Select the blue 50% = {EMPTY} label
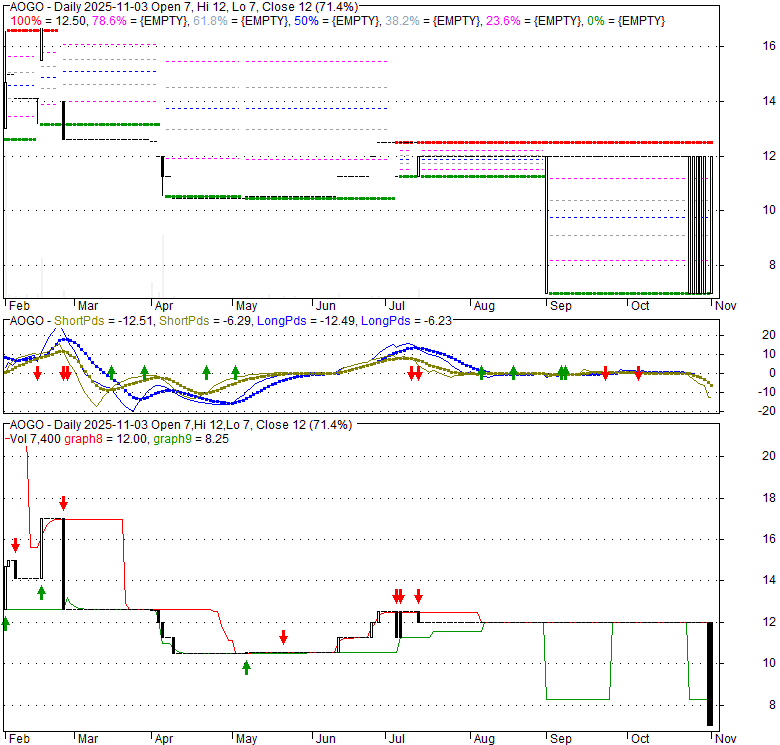The height and width of the screenshot is (745, 780). (x=337, y=21)
